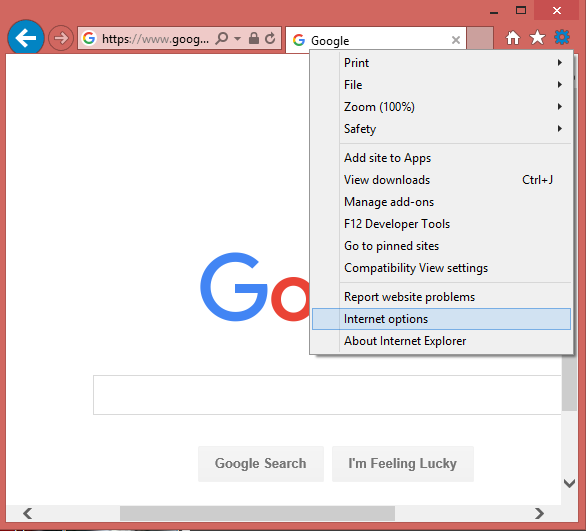
Task: Expand the address bar autocomplete dropdown arrow
Action: 237,38
